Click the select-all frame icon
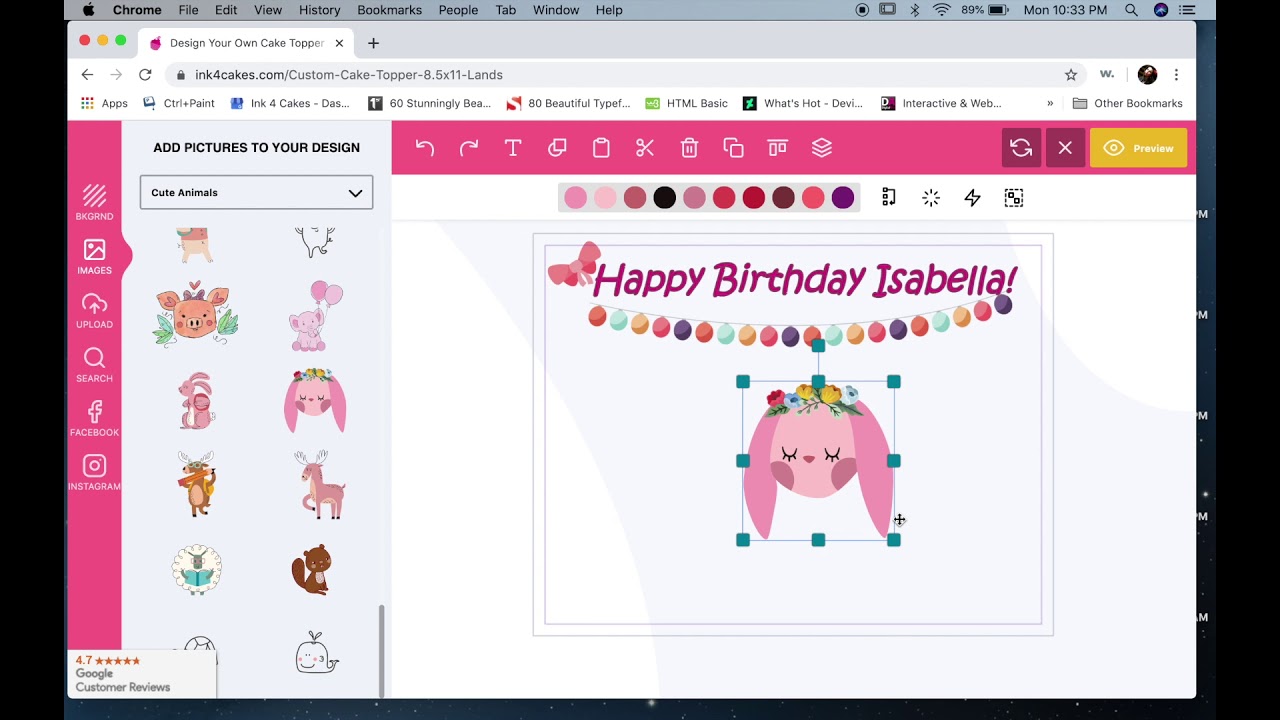1280x720 pixels. [x=1014, y=198]
